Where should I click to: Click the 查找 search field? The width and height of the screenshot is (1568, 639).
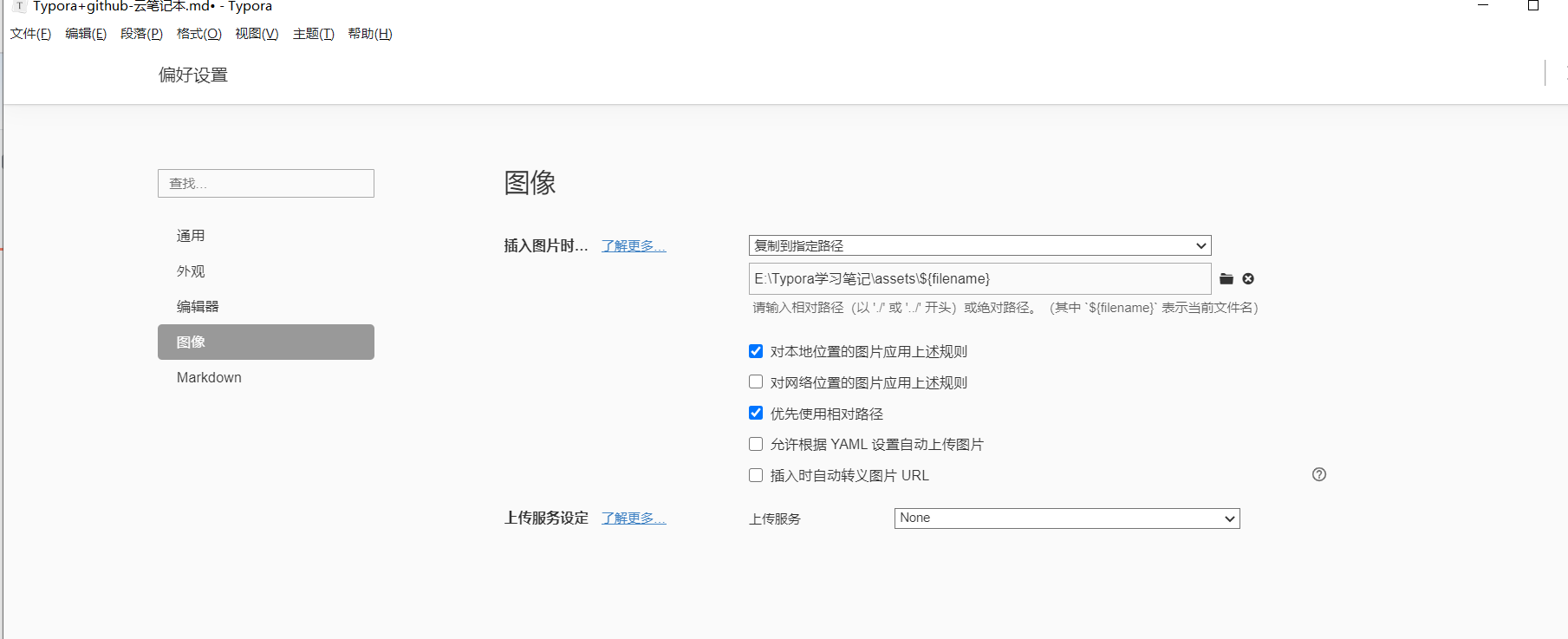click(266, 183)
